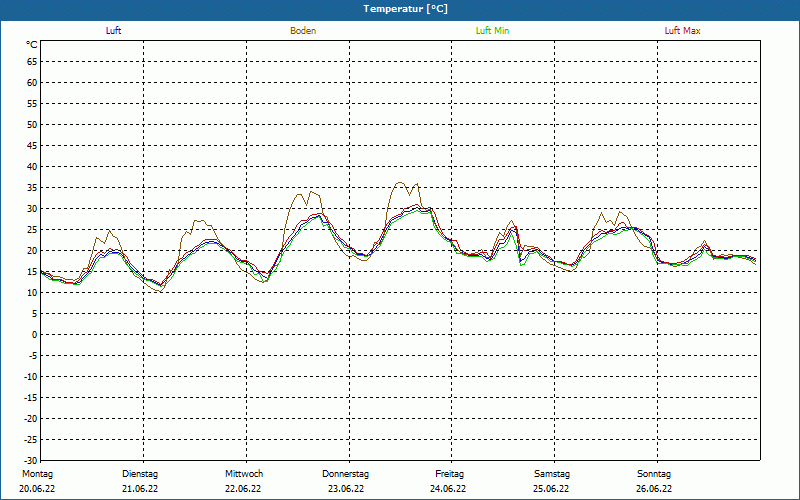The image size is (800, 500).
Task: Click the '°C' axis unit label
Action: tap(32, 45)
